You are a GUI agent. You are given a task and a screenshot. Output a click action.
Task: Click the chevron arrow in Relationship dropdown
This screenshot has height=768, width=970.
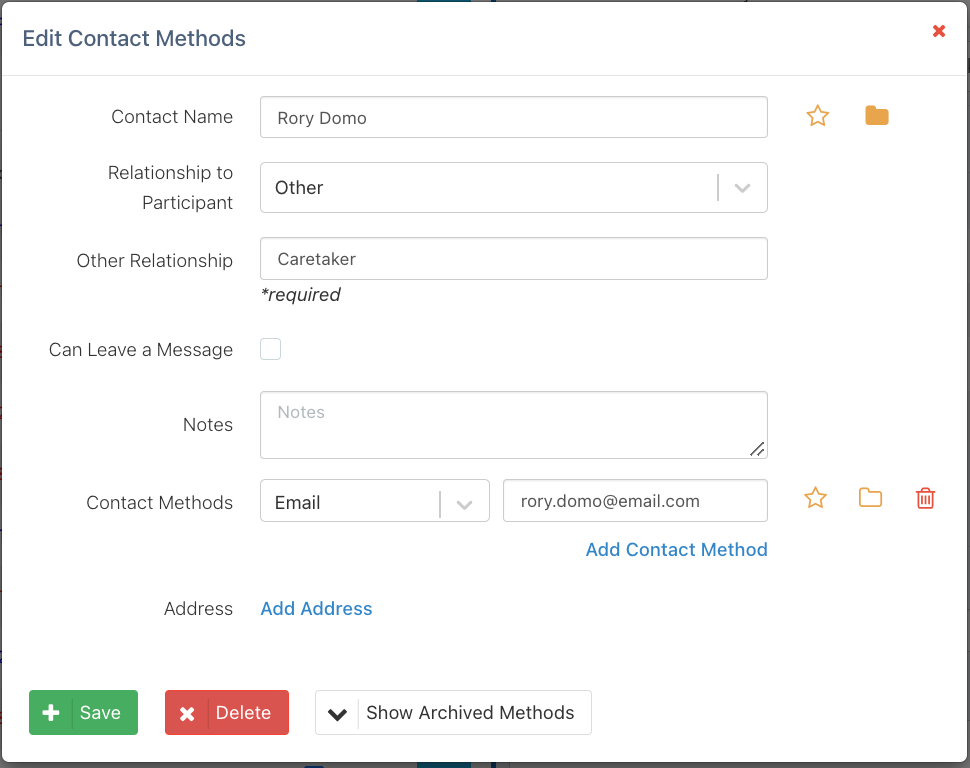pyautogui.click(x=742, y=188)
